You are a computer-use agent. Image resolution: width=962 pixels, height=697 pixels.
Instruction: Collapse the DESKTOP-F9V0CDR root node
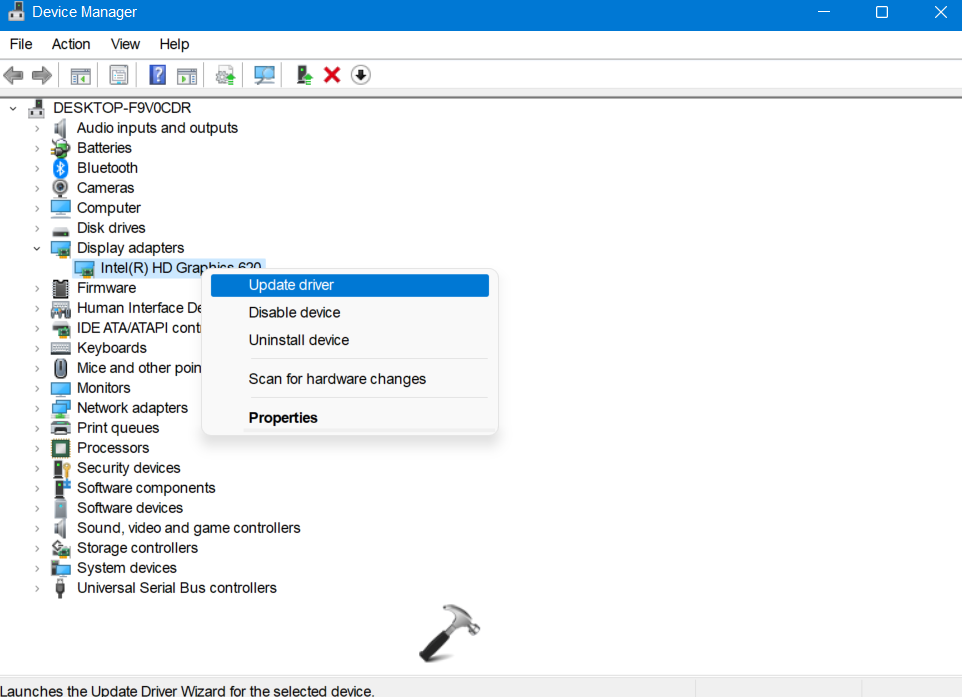click(x=13, y=108)
